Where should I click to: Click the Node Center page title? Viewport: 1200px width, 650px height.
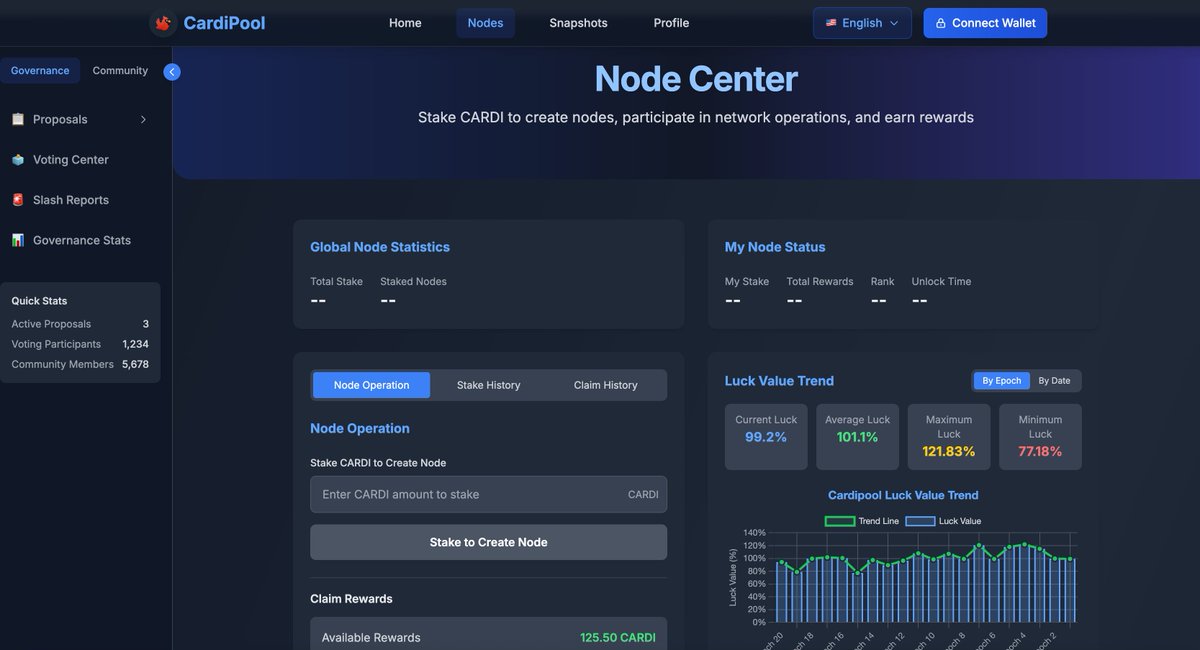coord(696,79)
